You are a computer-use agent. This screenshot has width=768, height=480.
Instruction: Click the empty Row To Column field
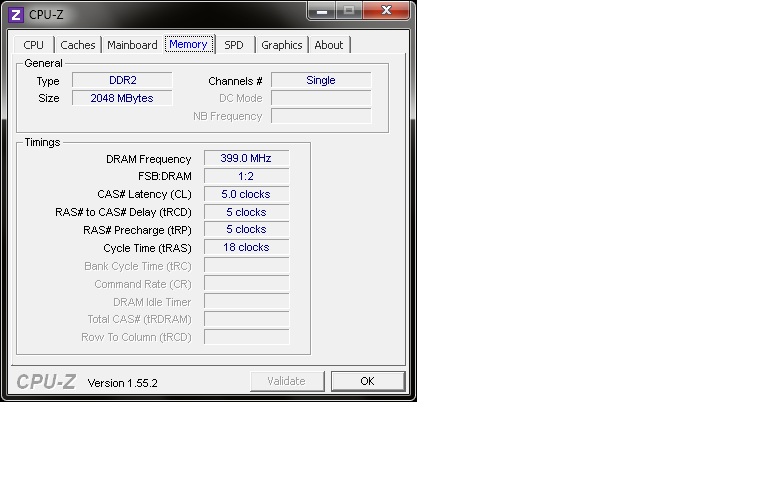pos(246,337)
